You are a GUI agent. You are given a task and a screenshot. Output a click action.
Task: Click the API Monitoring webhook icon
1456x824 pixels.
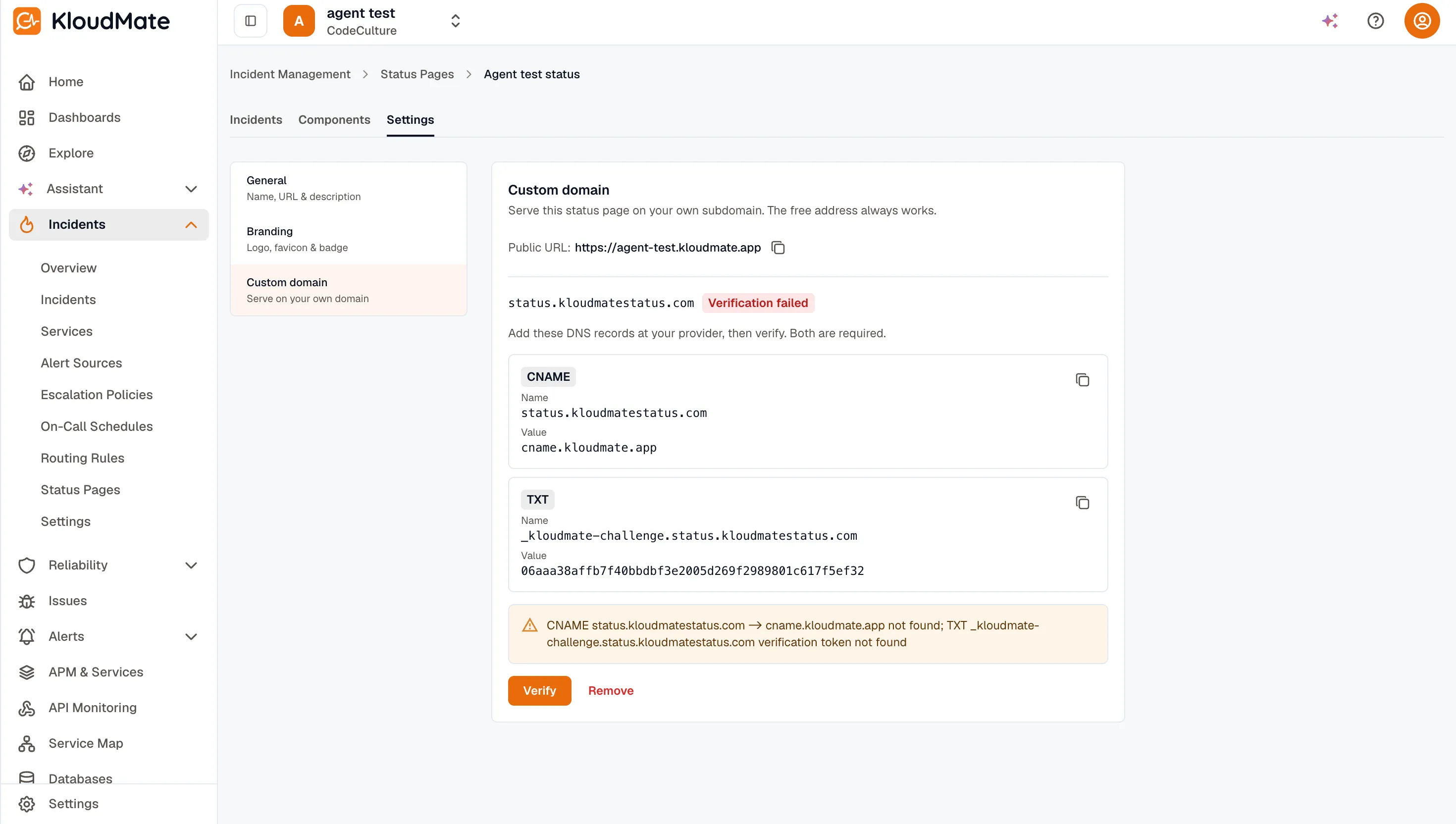click(27, 708)
